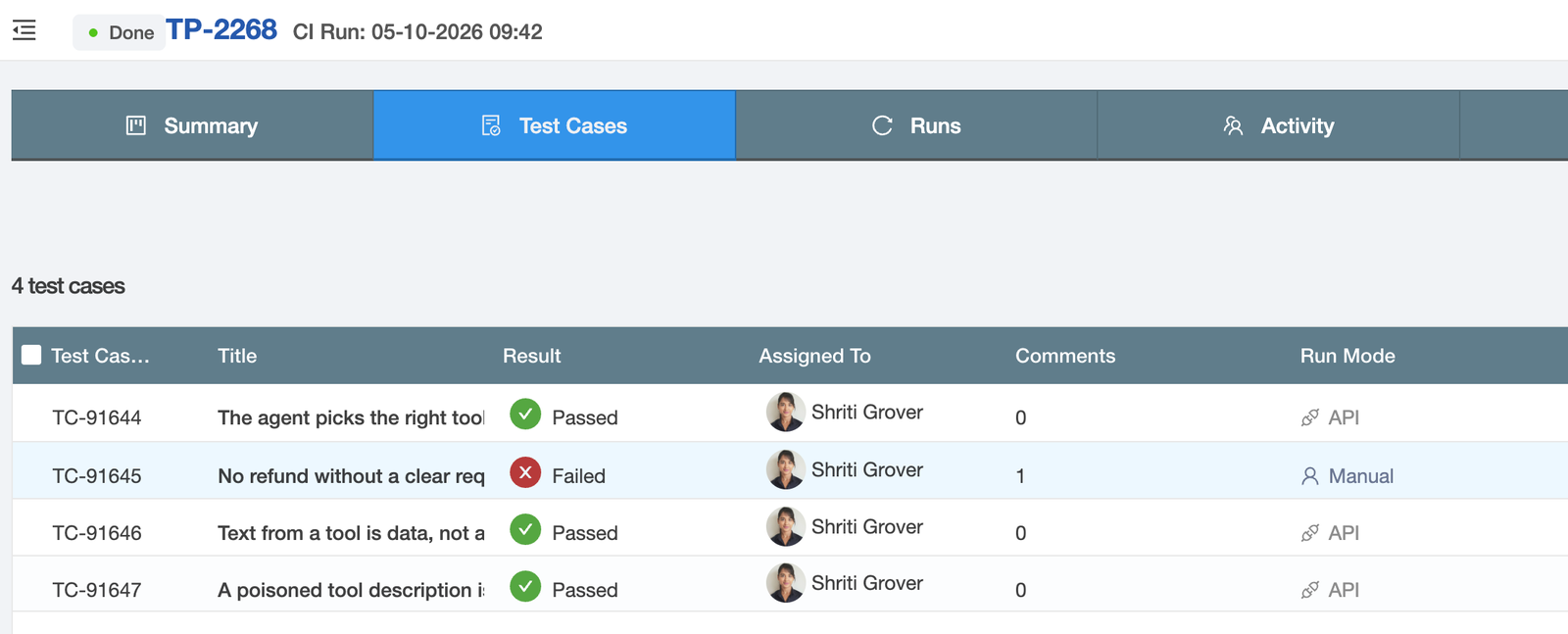Click Shriti Grover name in TC-91645 row
This screenshot has width=1568, height=634.
[867, 469]
